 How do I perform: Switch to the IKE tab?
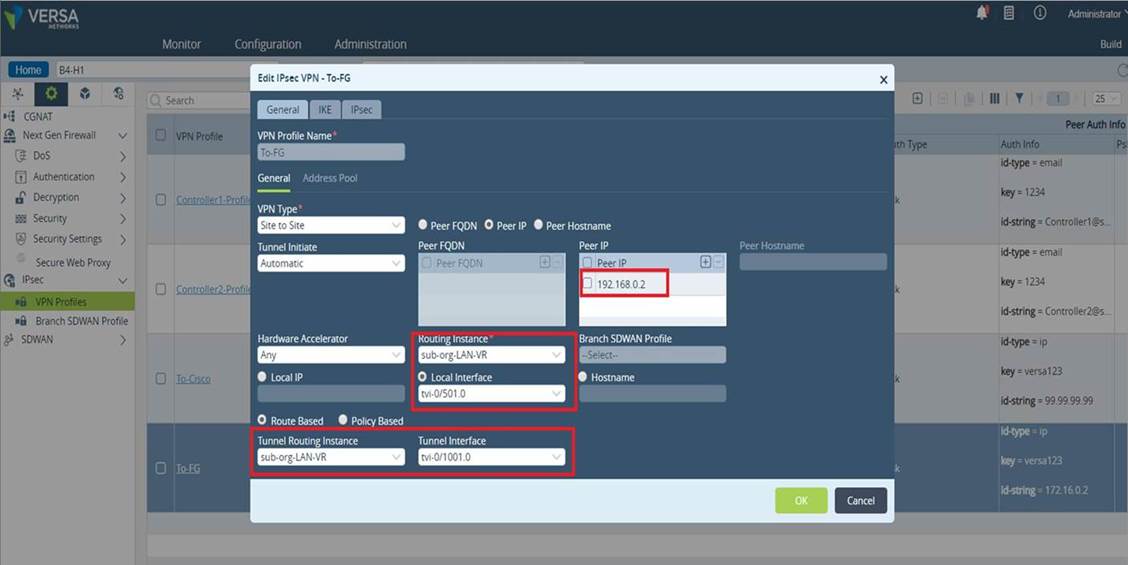click(325, 109)
